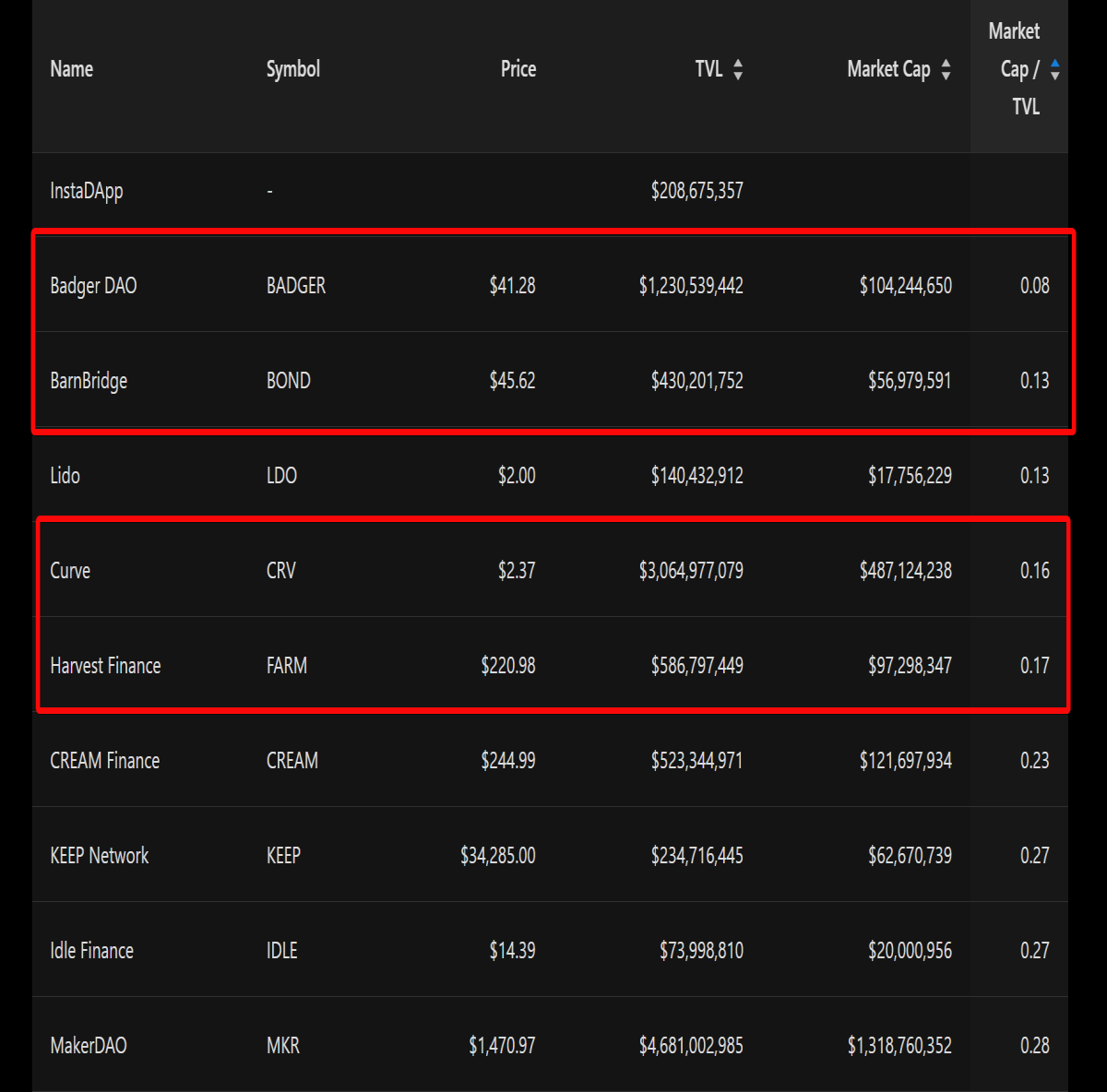
Task: Click Market Cap / TVL sort arrows
Action: click(1054, 69)
